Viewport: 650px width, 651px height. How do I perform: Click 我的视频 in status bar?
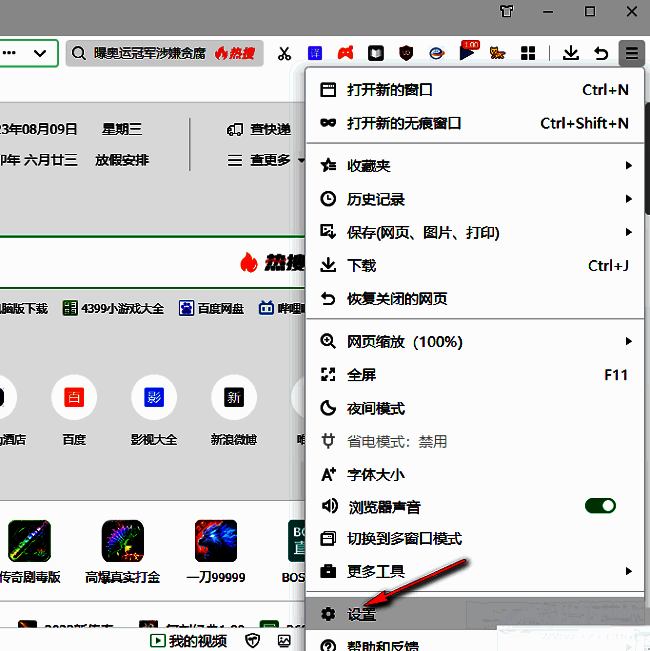click(x=188, y=641)
